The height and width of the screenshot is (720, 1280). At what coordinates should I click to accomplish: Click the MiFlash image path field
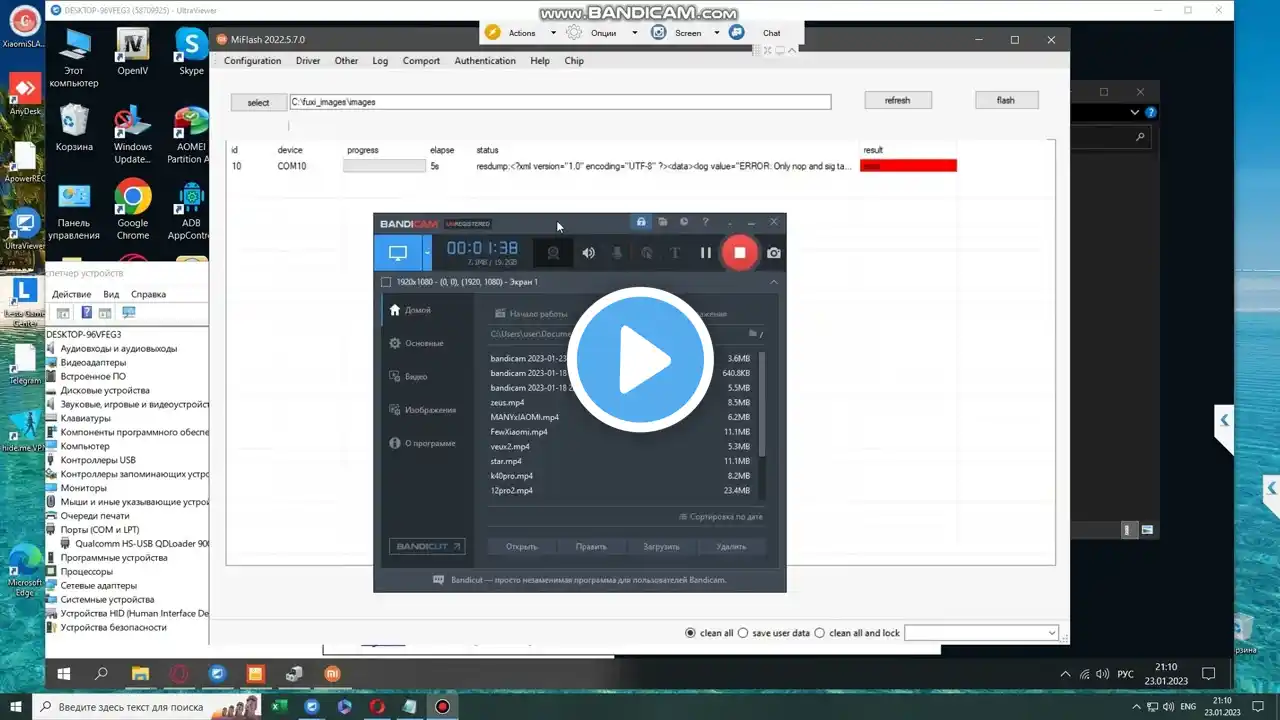[560, 102]
